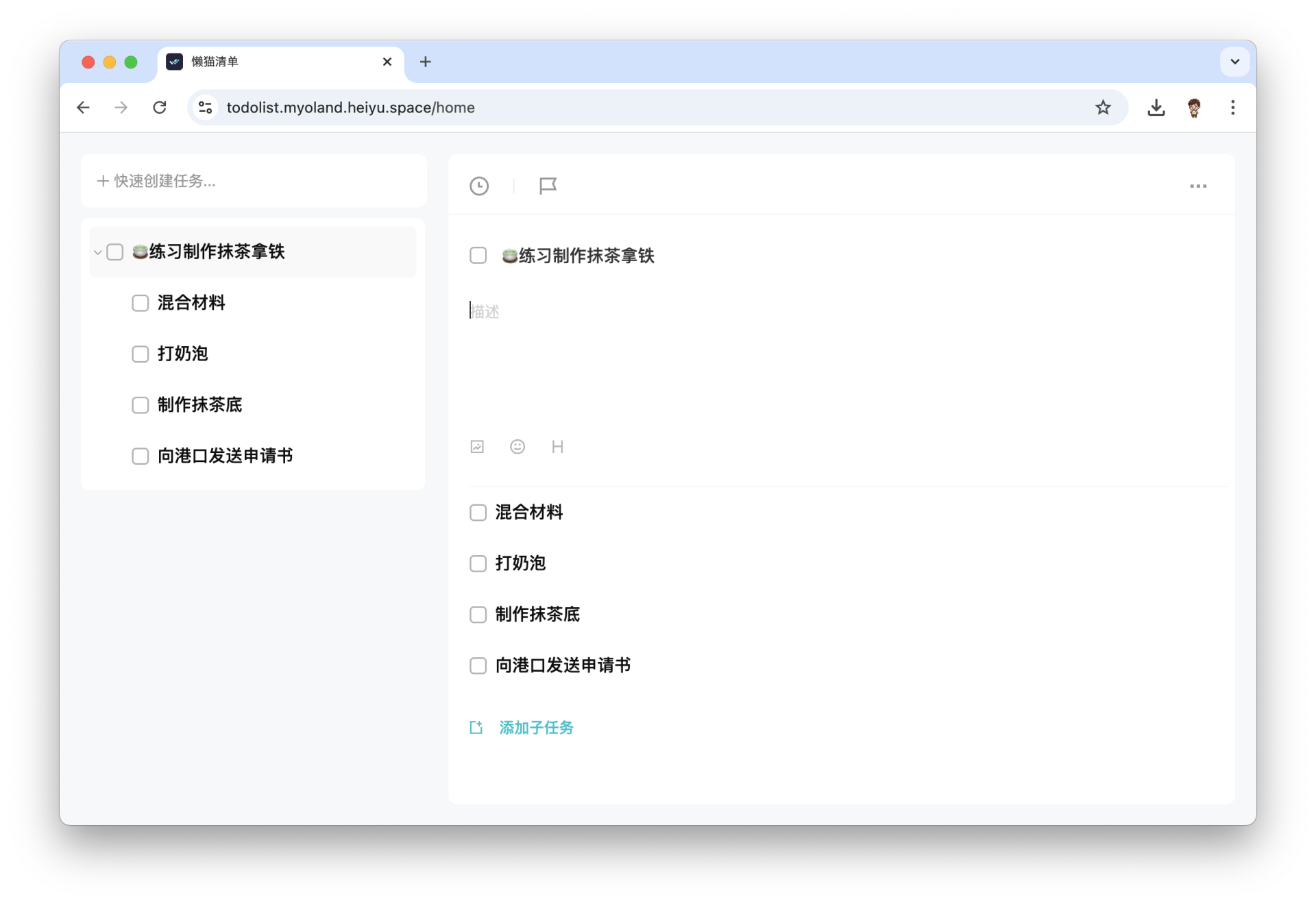Image resolution: width=1316 pixels, height=904 pixels.
Task: Apply heading with the H icon
Action: (557, 447)
